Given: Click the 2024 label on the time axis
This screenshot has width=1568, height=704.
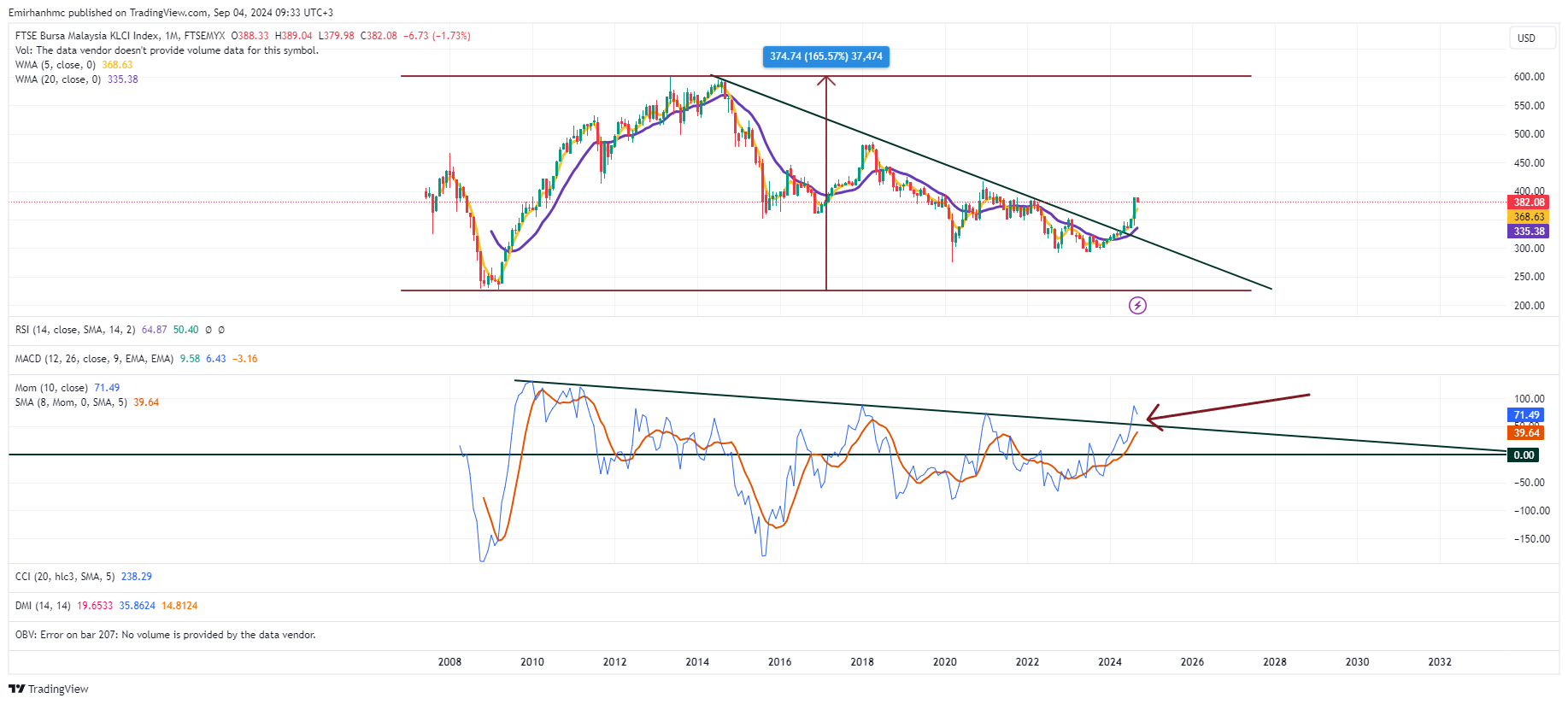Looking at the screenshot, I should coord(1110,662).
